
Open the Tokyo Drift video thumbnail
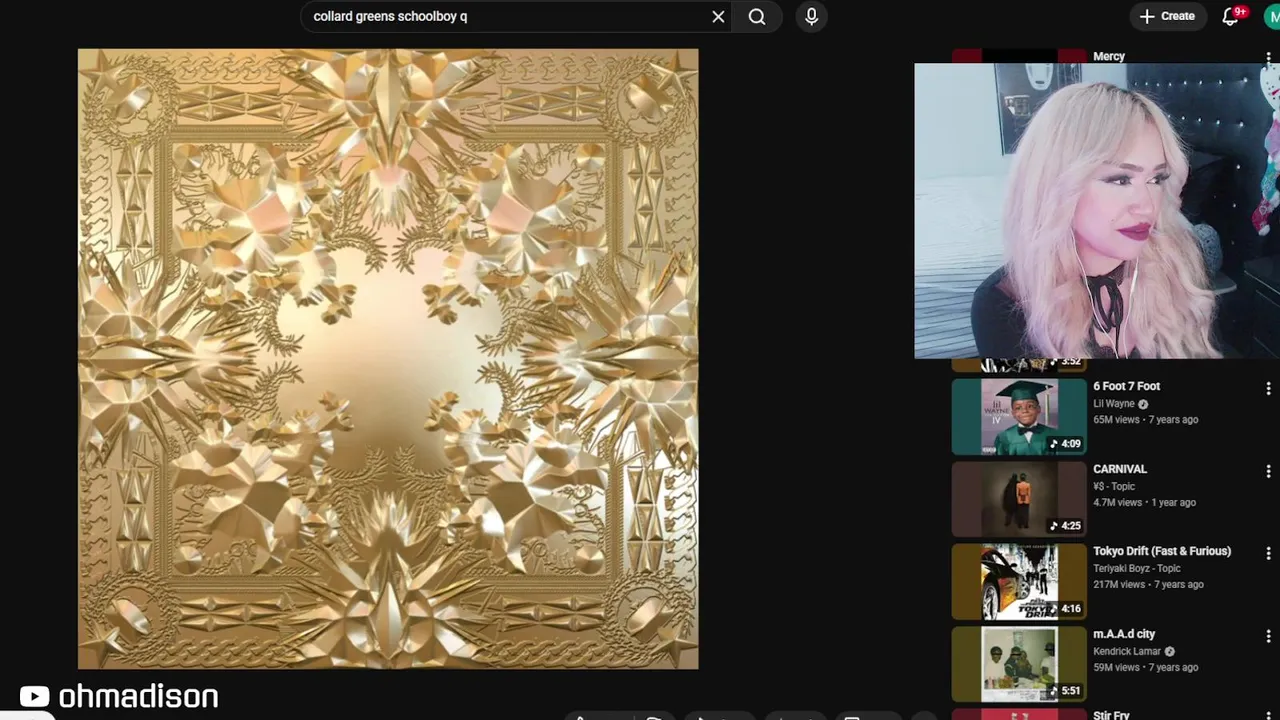(x=1018, y=581)
